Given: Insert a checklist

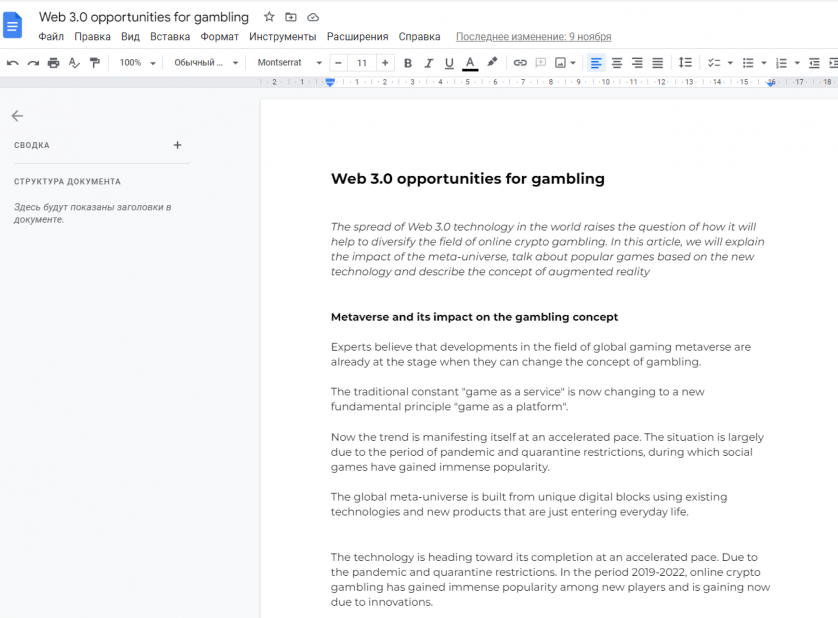Looking at the screenshot, I should click(x=714, y=63).
